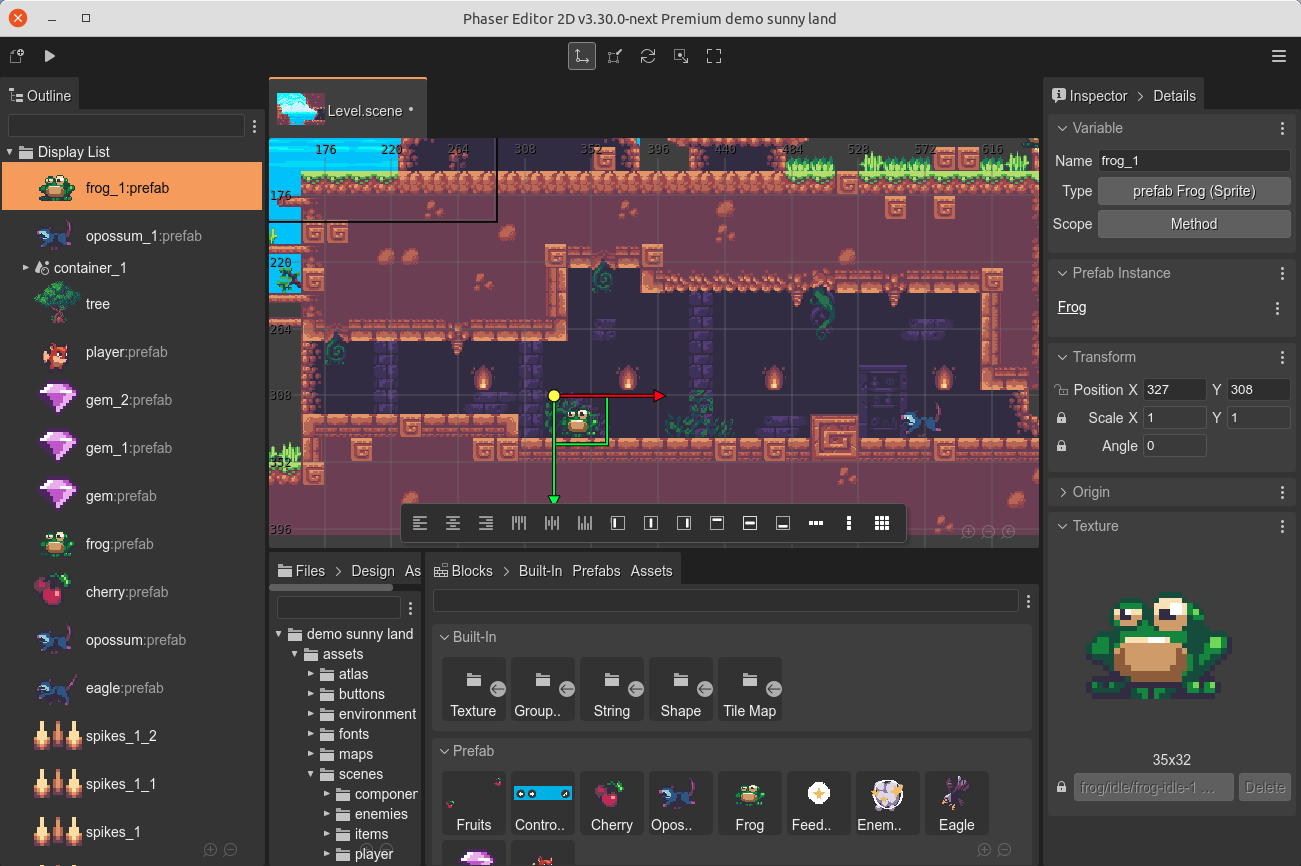Click the Delete texture button
This screenshot has width=1301, height=866.
[x=1265, y=787]
